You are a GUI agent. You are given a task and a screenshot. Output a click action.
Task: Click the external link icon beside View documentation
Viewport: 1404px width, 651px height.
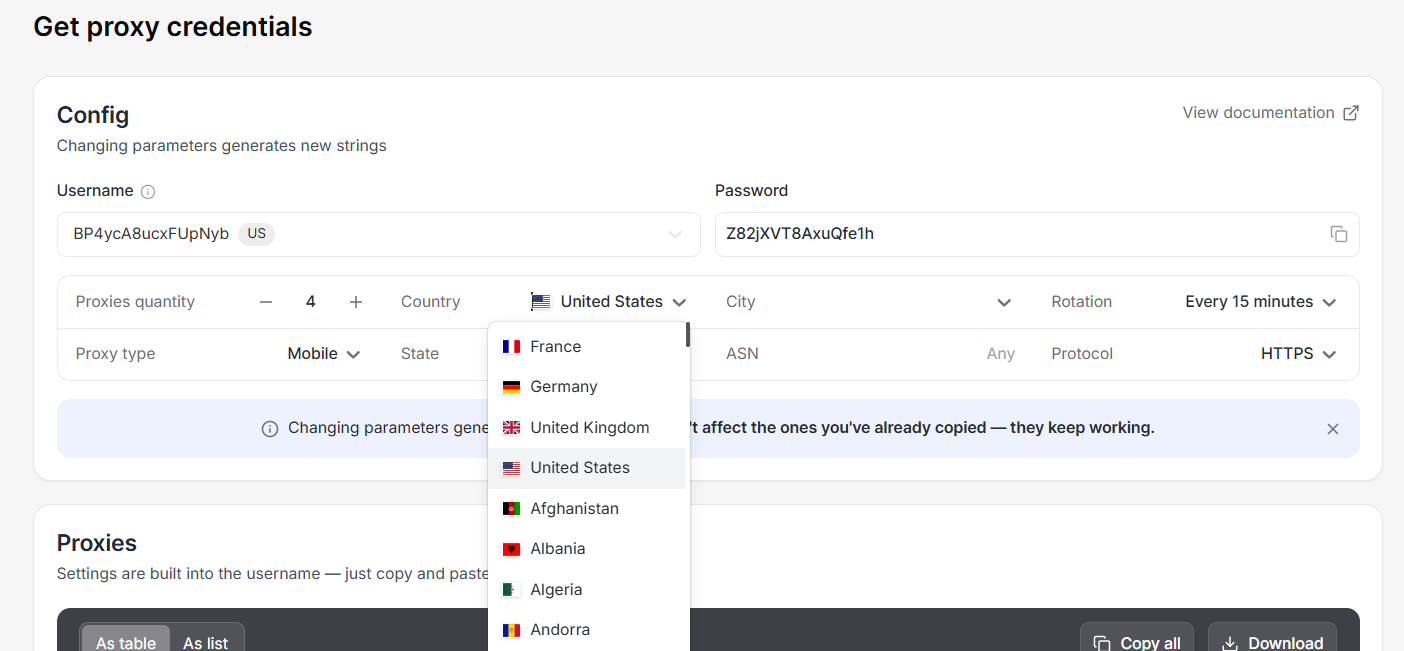coord(1351,113)
